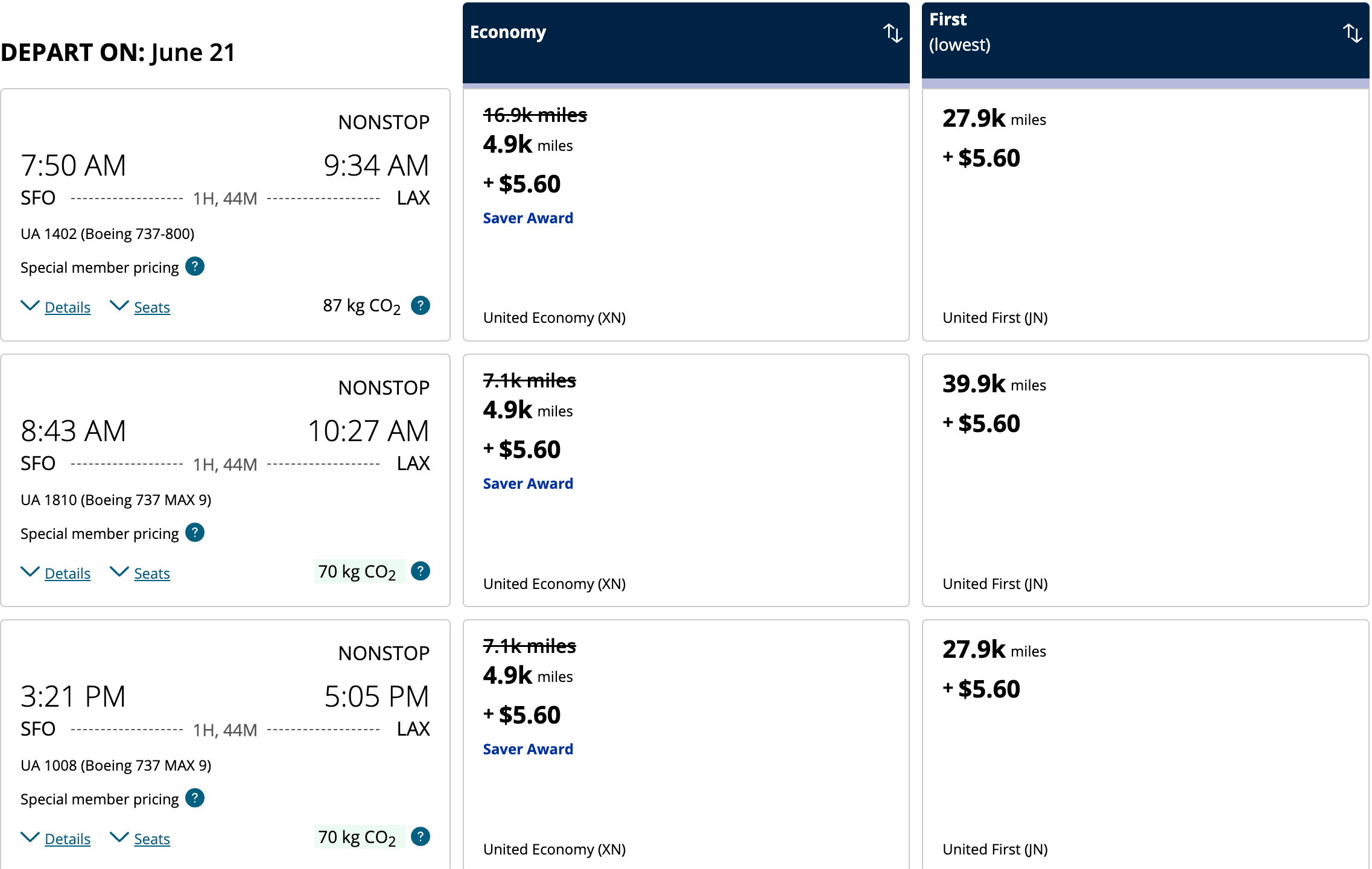The width and height of the screenshot is (1372, 869).
Task: Open CO2 info icon next to 87 kg
Action: [x=421, y=305]
